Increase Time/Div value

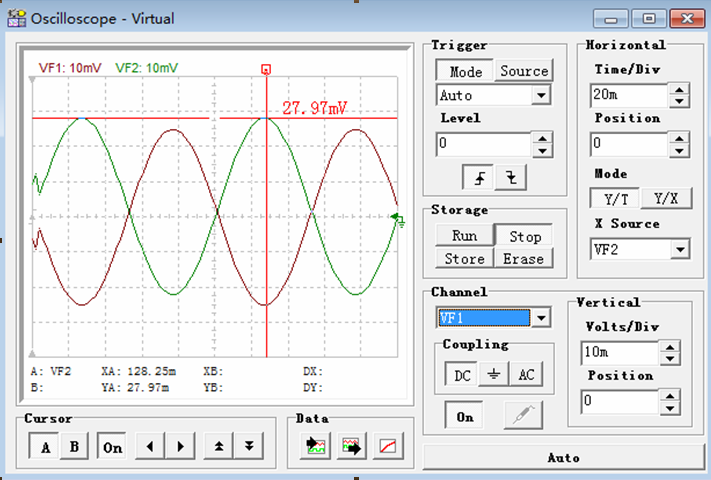coord(679,89)
